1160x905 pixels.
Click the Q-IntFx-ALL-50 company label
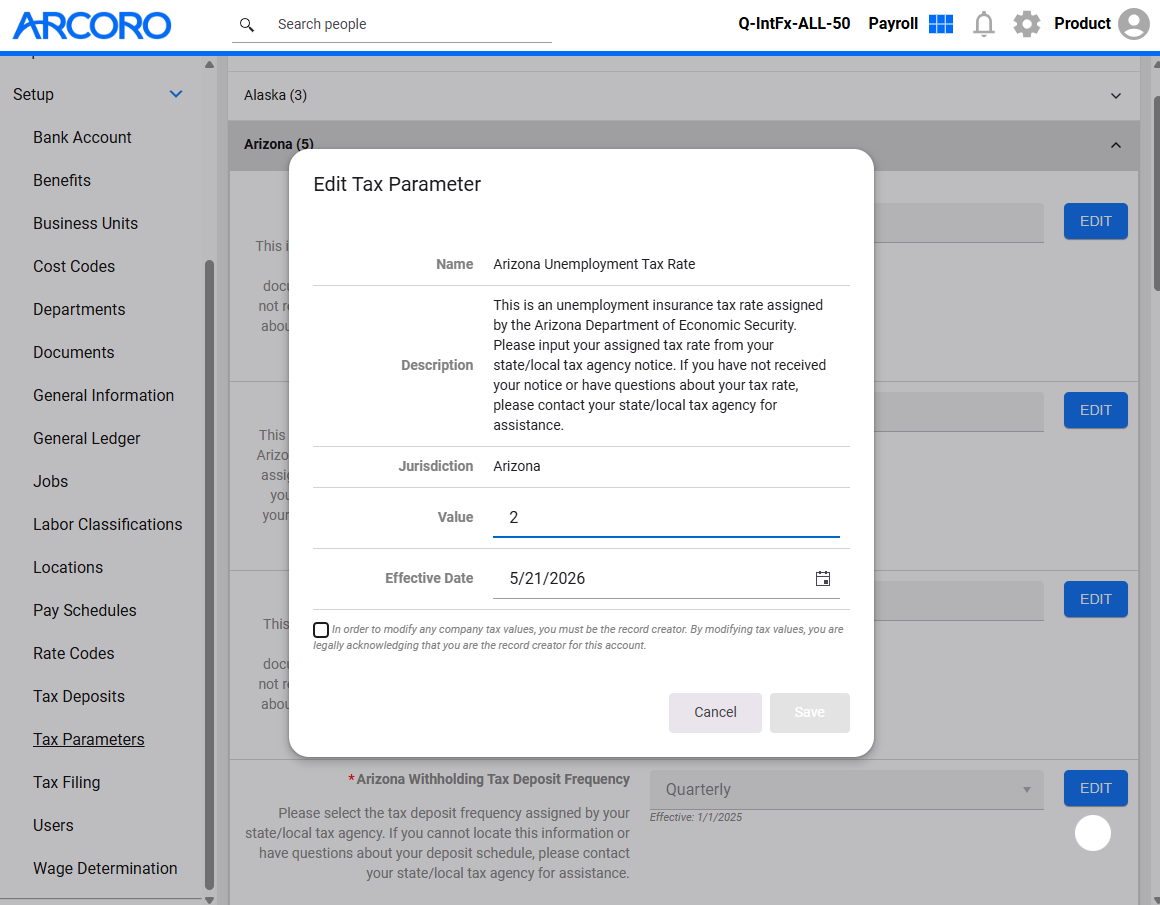794,24
